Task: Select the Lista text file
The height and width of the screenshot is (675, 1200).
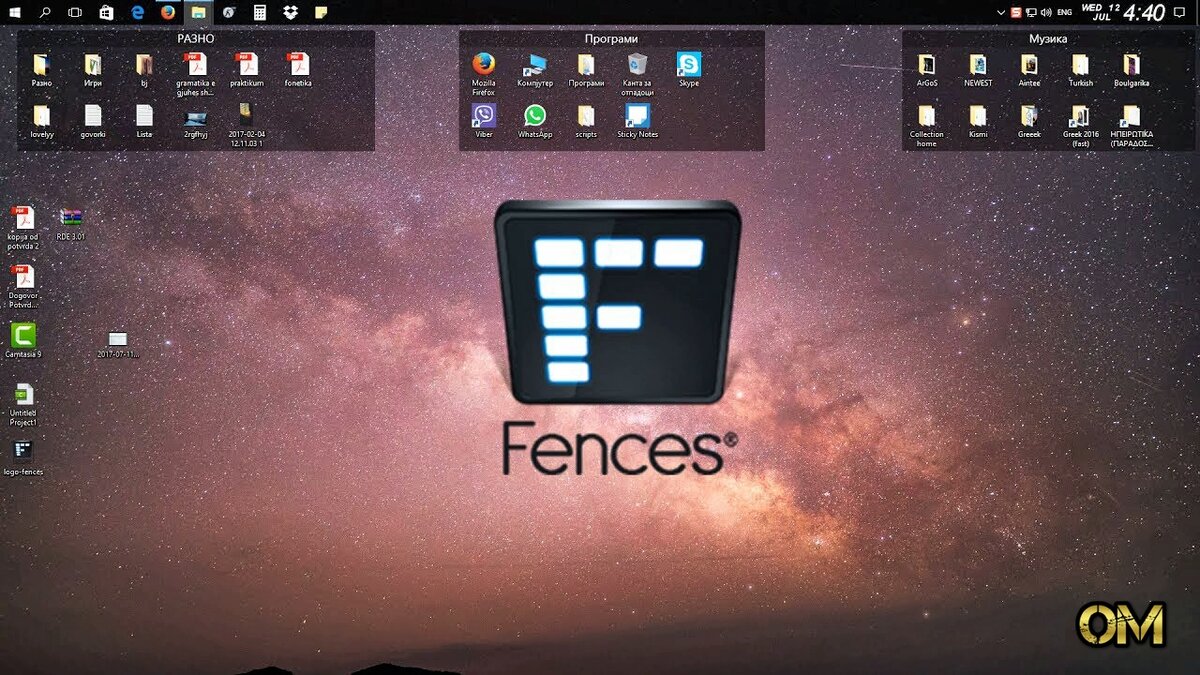Action: pyautogui.click(x=144, y=120)
